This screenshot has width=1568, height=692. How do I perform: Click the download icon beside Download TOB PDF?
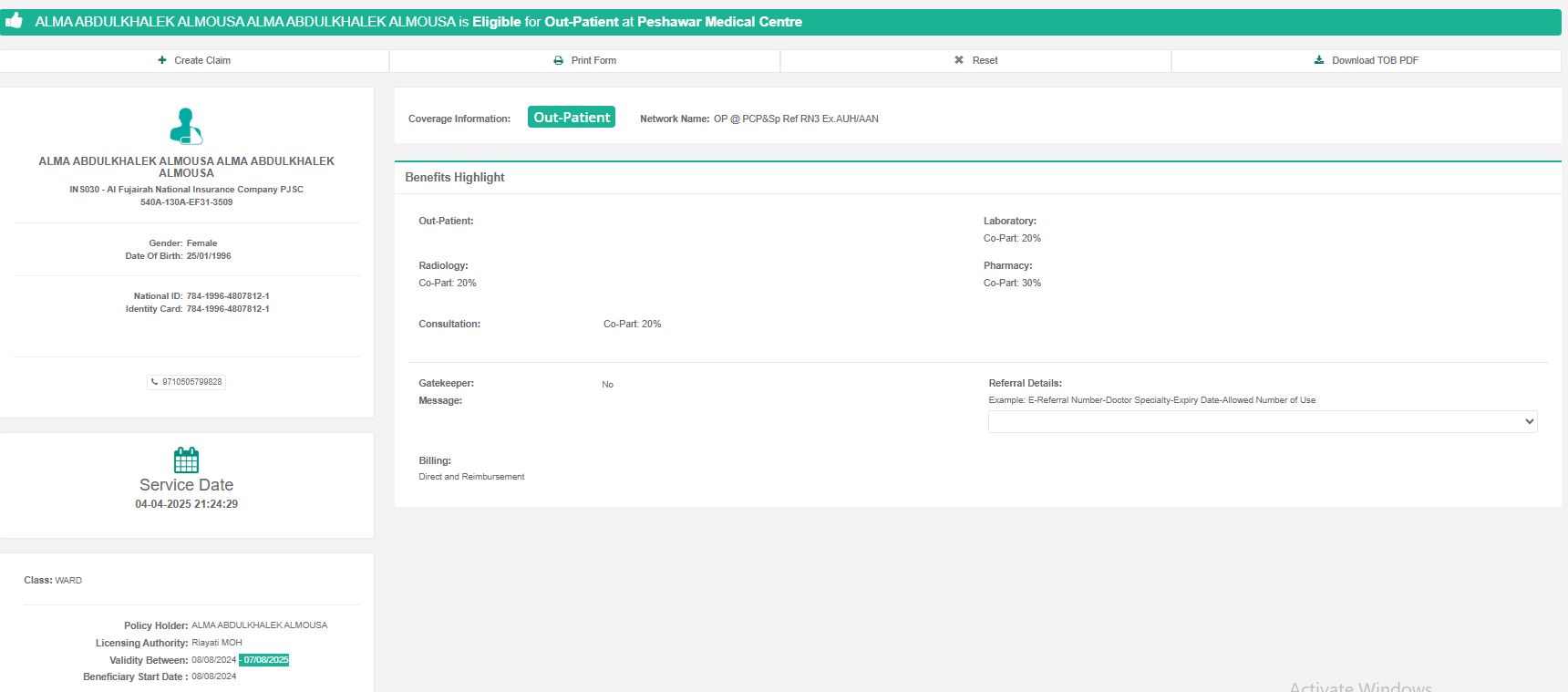coord(1319,60)
